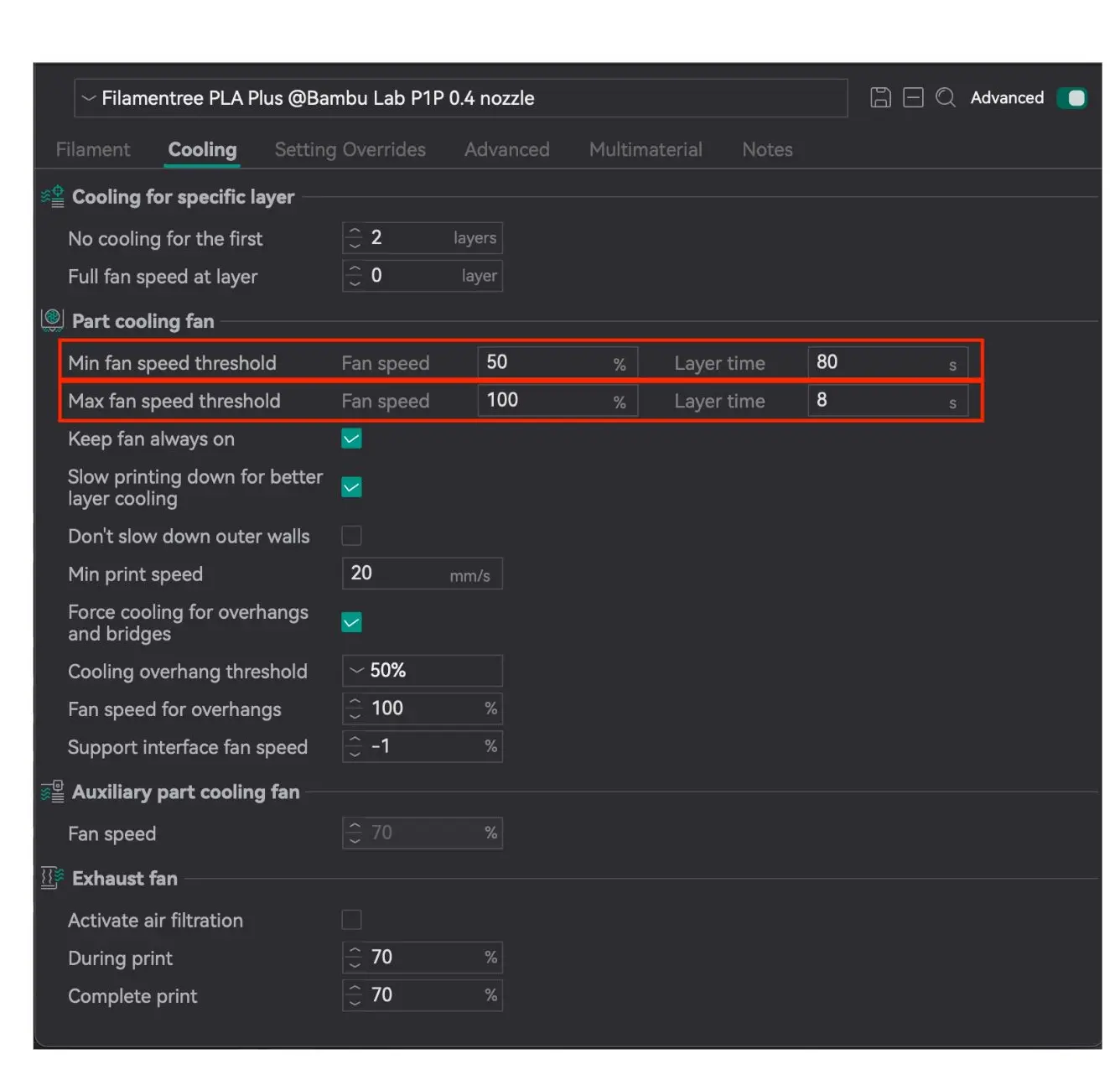Viewport: 1120px width, 1085px height.
Task: Go to the Multimaterial tab
Action: 646,149
